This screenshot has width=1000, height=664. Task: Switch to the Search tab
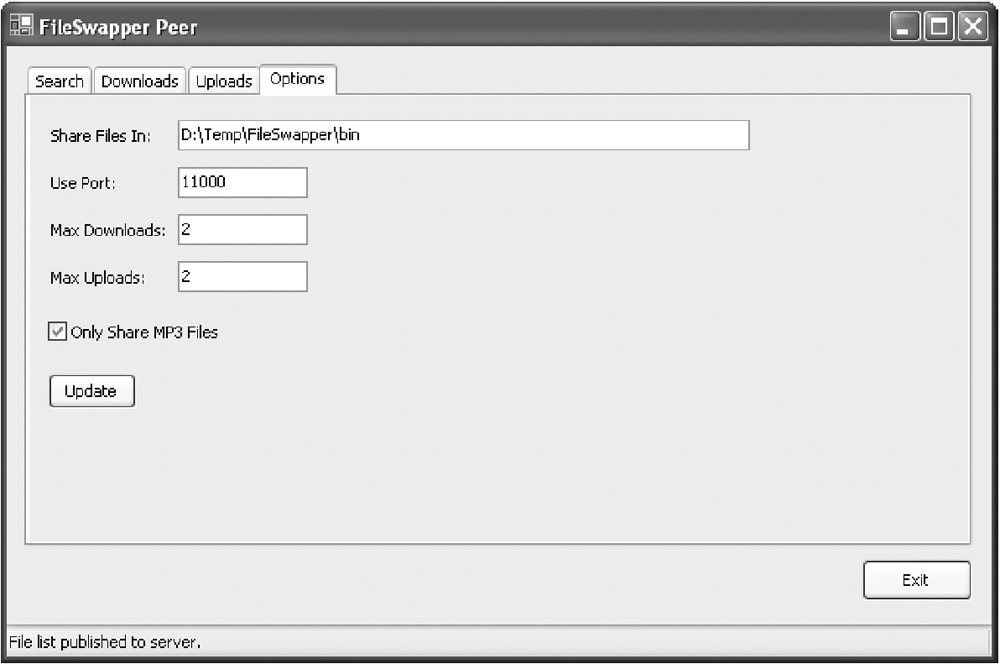click(59, 81)
